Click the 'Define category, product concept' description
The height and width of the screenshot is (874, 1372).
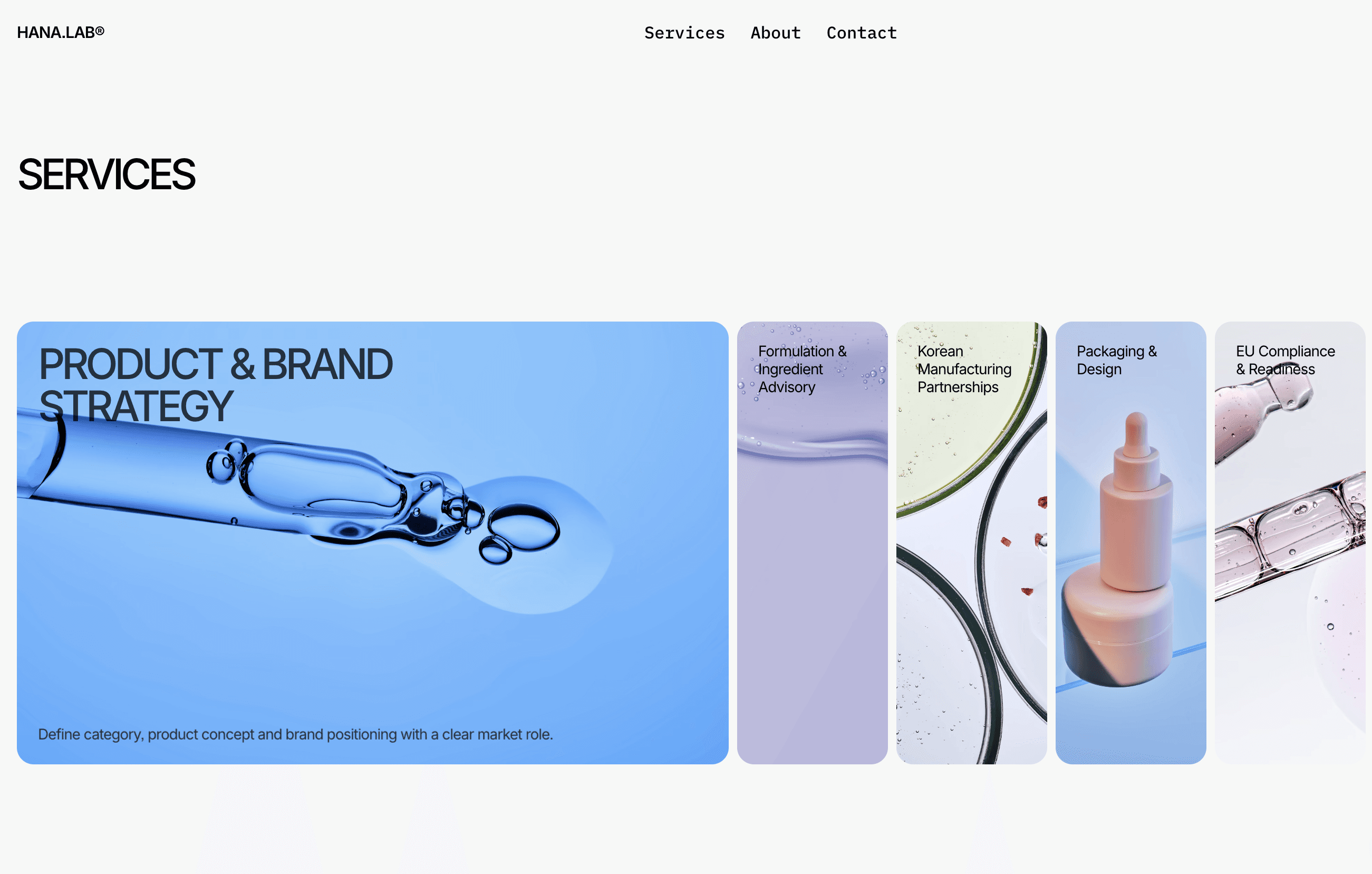coord(295,734)
